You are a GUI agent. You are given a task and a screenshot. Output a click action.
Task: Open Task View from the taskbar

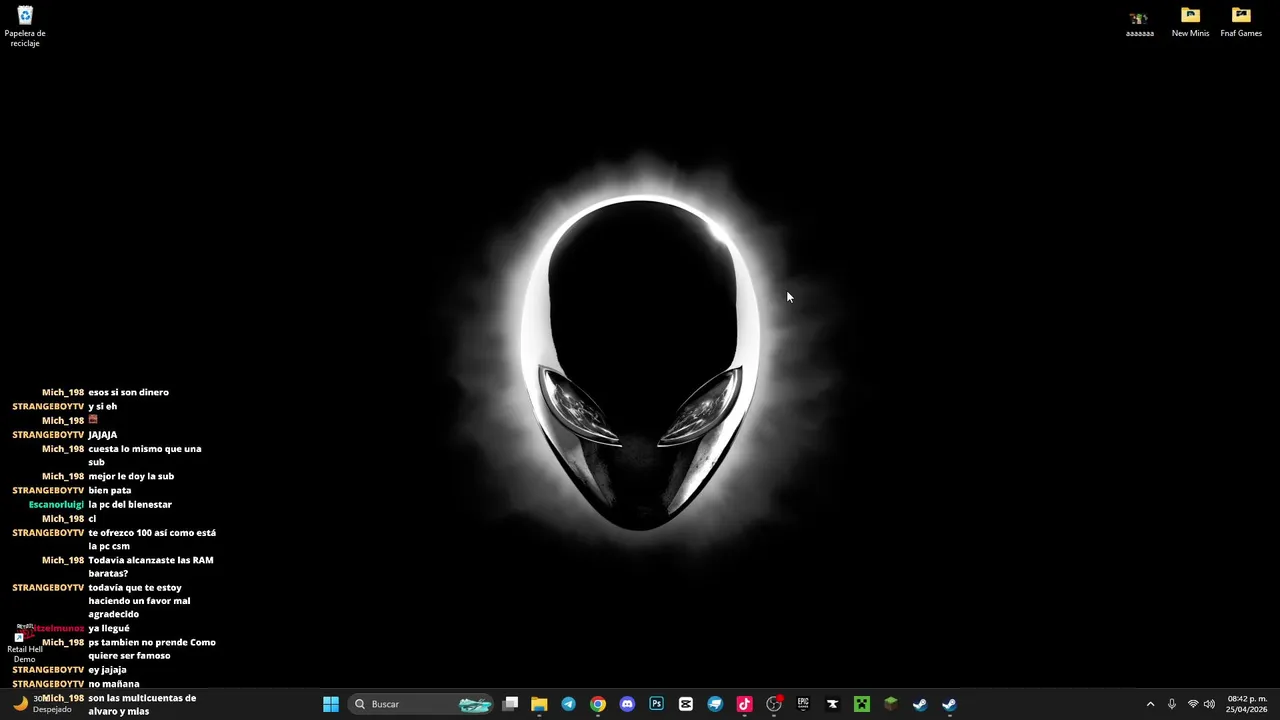510,704
